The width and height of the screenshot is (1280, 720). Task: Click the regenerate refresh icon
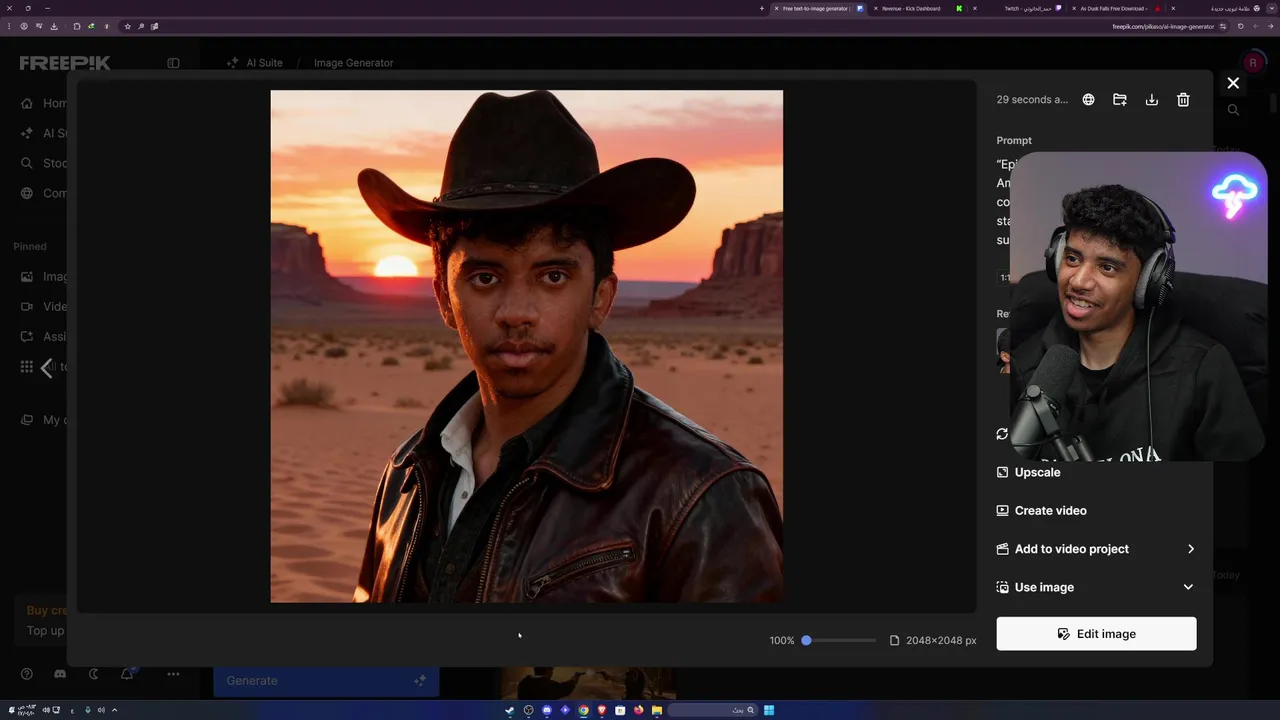[1002, 434]
